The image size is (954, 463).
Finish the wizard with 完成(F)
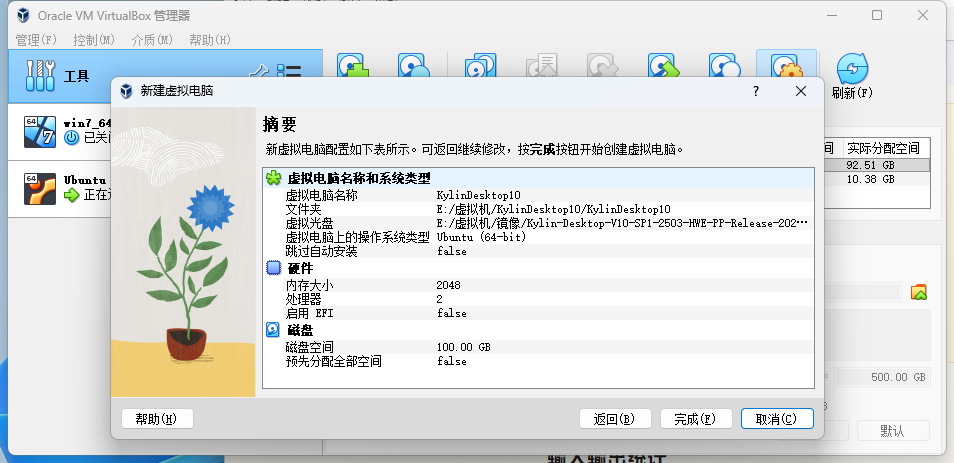(696, 419)
